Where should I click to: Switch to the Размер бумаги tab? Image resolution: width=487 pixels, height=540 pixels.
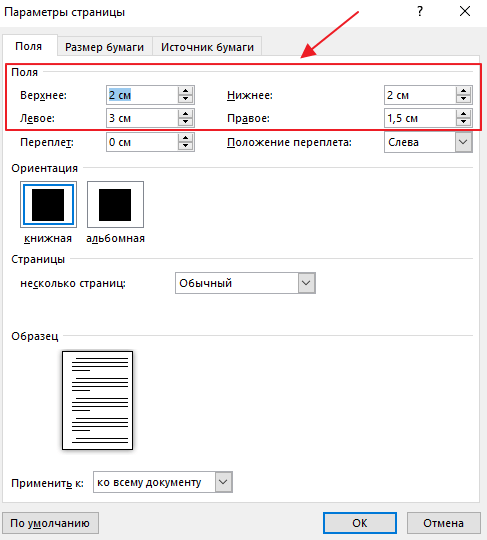point(105,47)
